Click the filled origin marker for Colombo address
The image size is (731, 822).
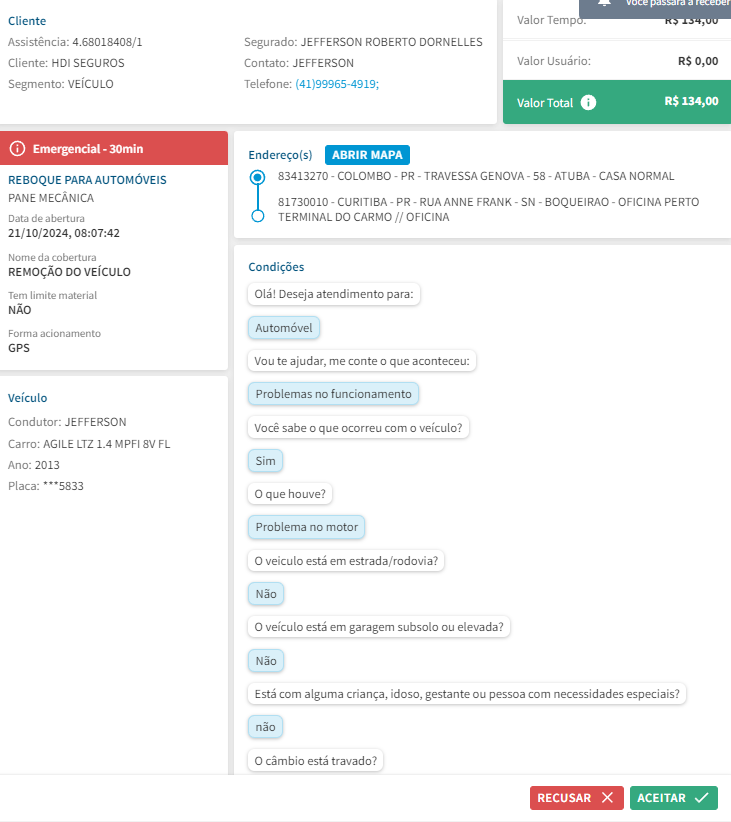tap(258, 177)
